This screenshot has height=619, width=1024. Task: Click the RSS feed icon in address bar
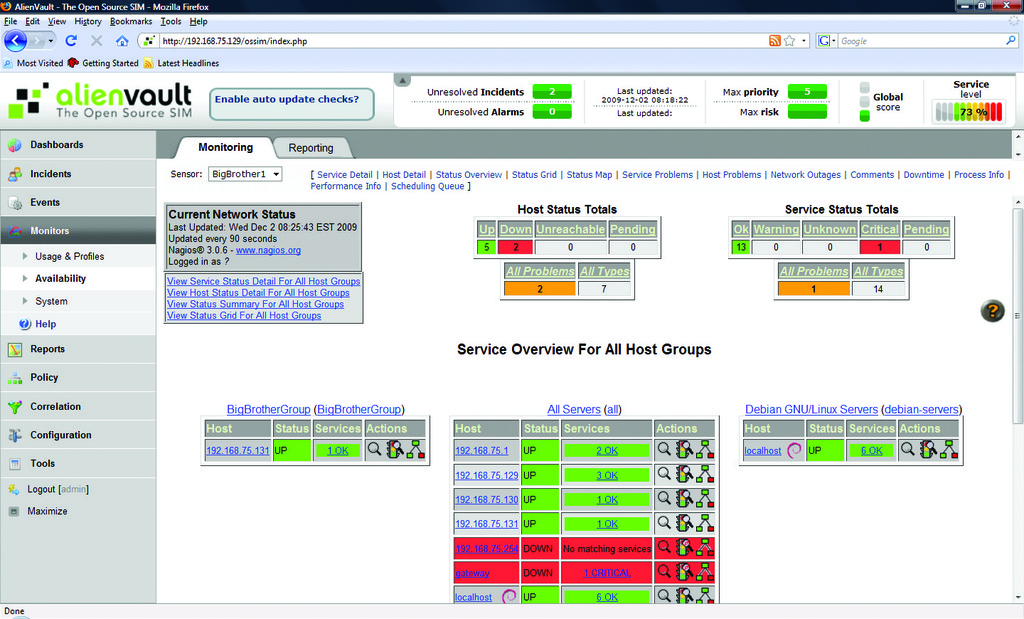774,41
